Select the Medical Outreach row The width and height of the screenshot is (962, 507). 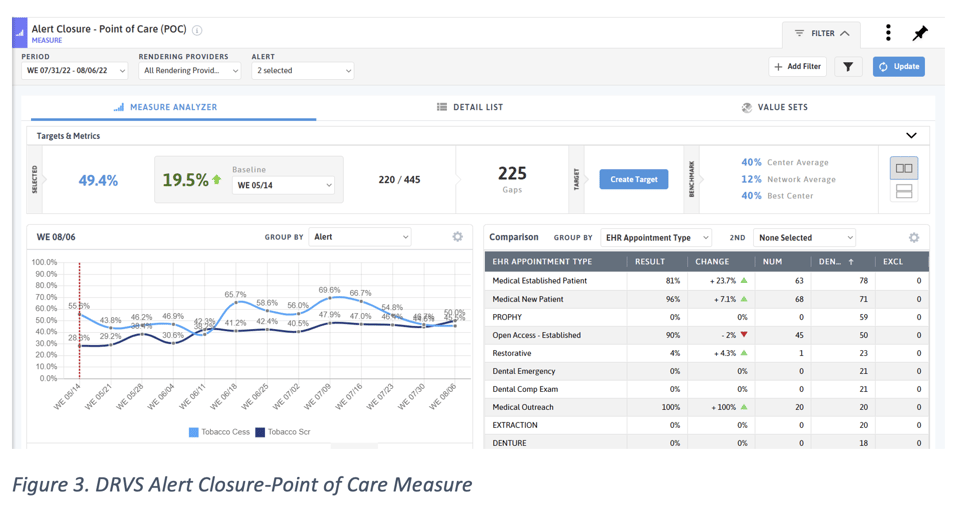coord(706,407)
